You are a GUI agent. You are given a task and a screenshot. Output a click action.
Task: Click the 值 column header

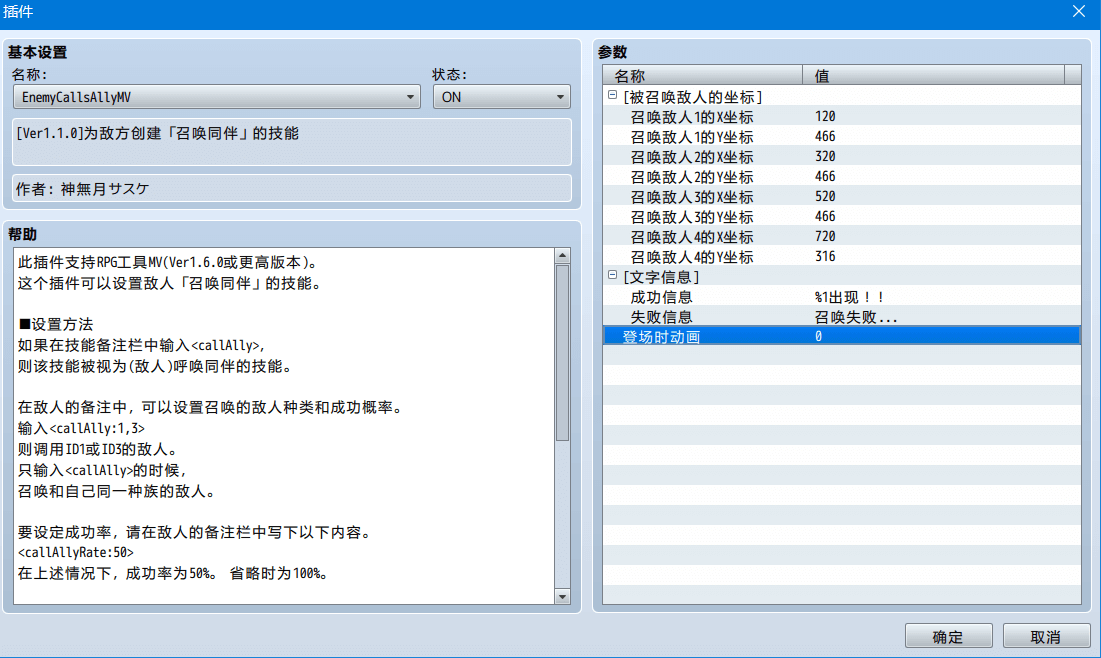933,75
